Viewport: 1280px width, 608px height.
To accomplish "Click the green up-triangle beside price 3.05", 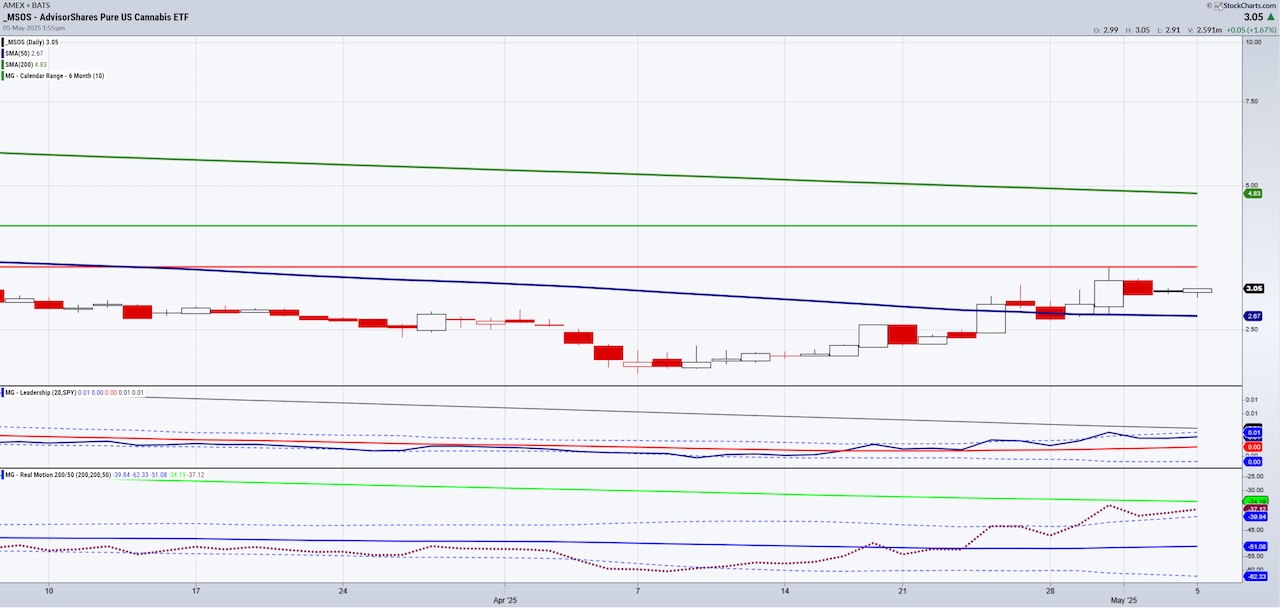I will click(x=1271, y=17).
